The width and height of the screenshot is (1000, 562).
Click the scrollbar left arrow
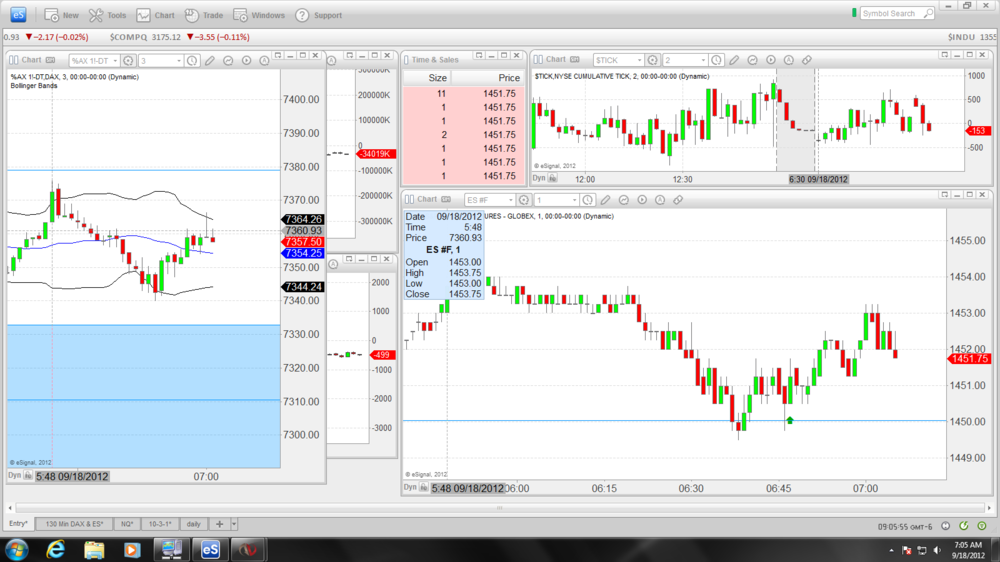(x=10, y=508)
